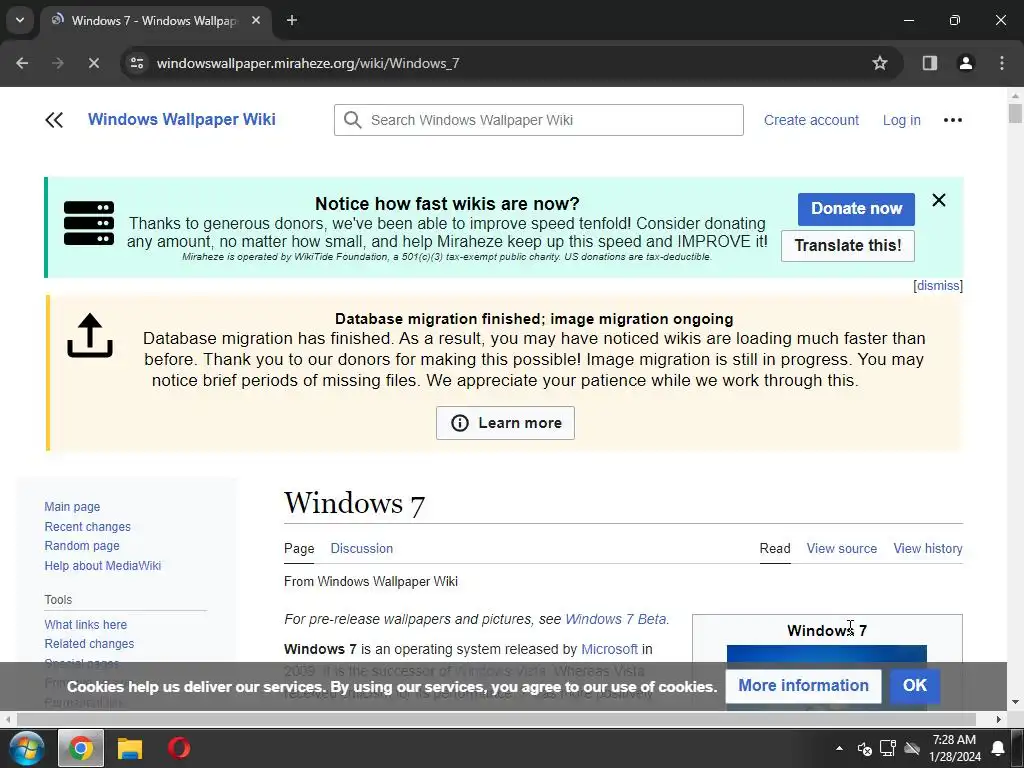Open Main page in the sidebar
1024x768 pixels.
pos(72,507)
